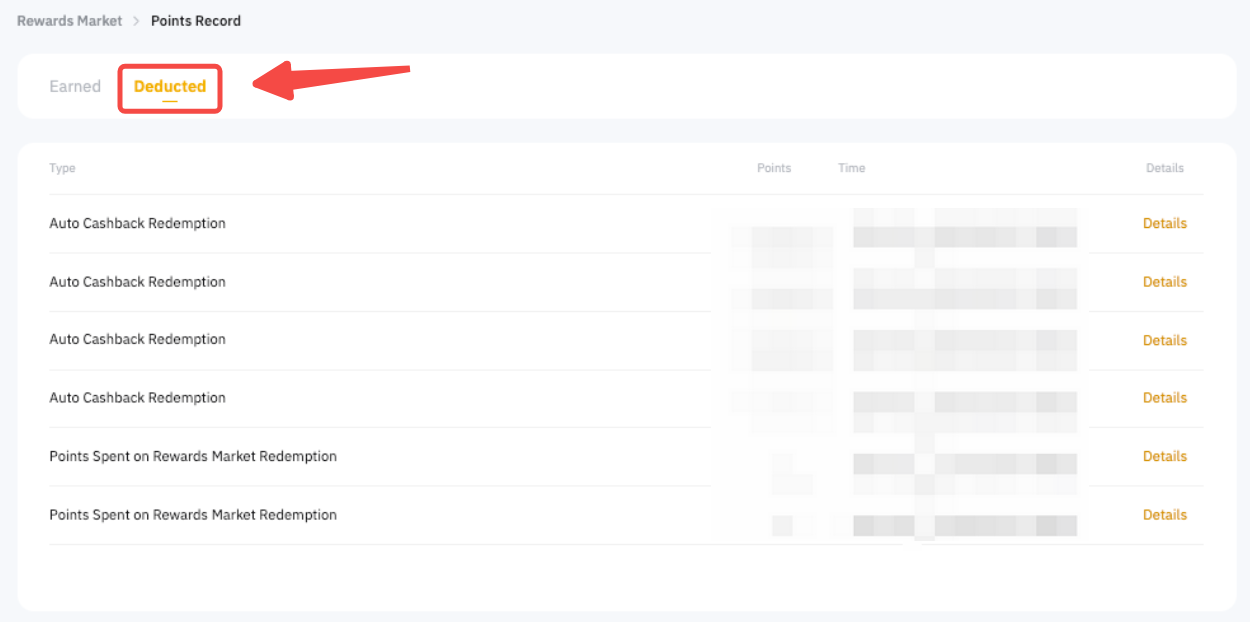
Task: Click last Points Spent on Rewards Market entry
Action: tap(193, 515)
